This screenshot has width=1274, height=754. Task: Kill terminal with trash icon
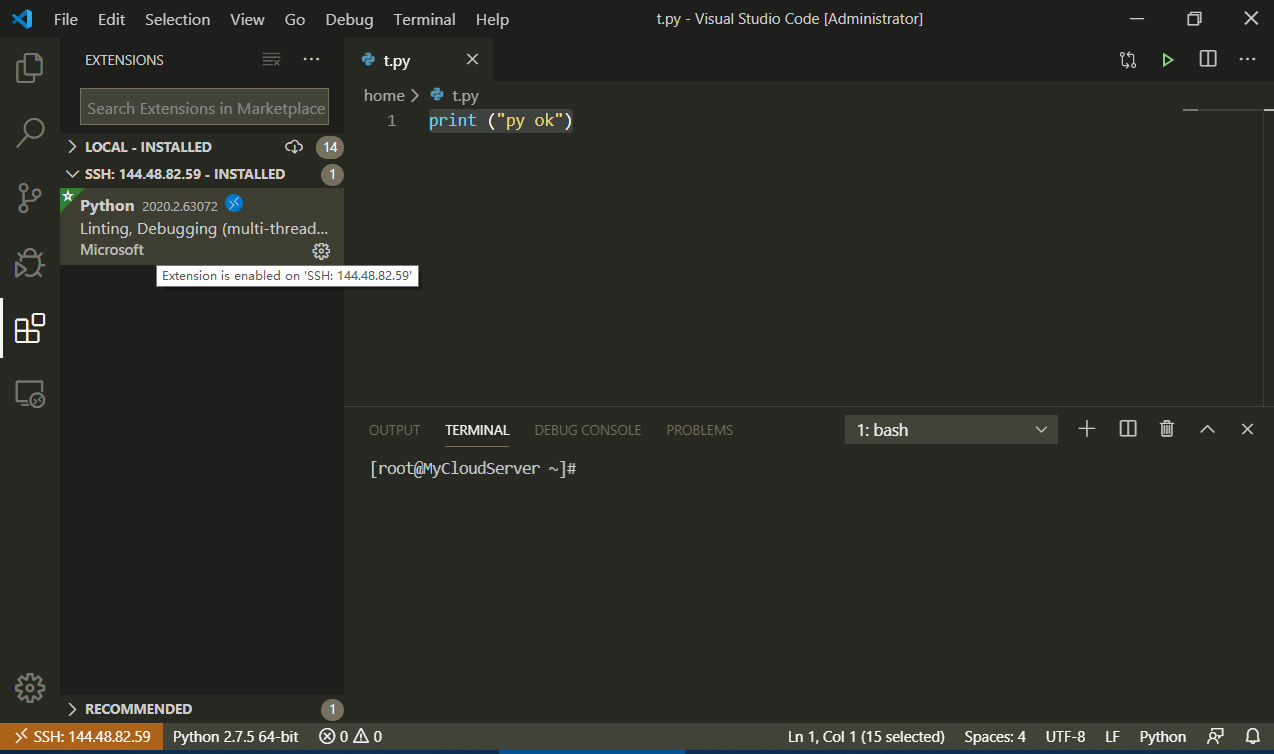pyautogui.click(x=1167, y=429)
